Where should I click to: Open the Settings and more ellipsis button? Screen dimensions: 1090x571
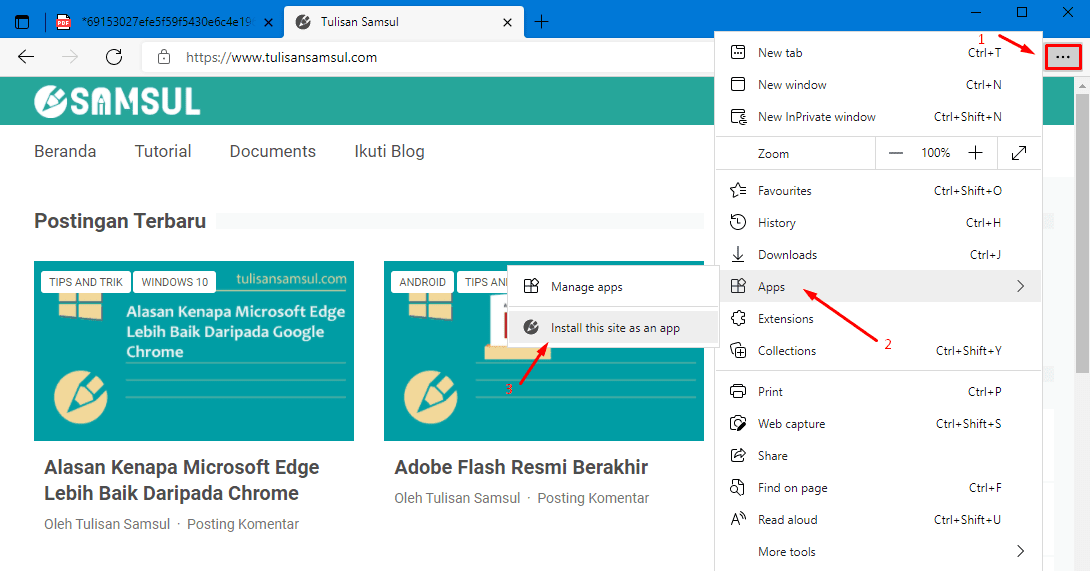tap(1062, 57)
